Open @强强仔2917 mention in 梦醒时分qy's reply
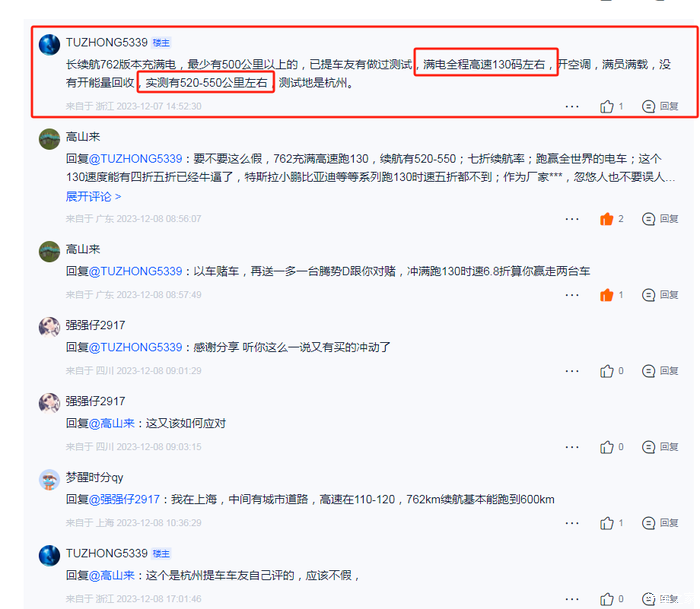 pos(124,499)
